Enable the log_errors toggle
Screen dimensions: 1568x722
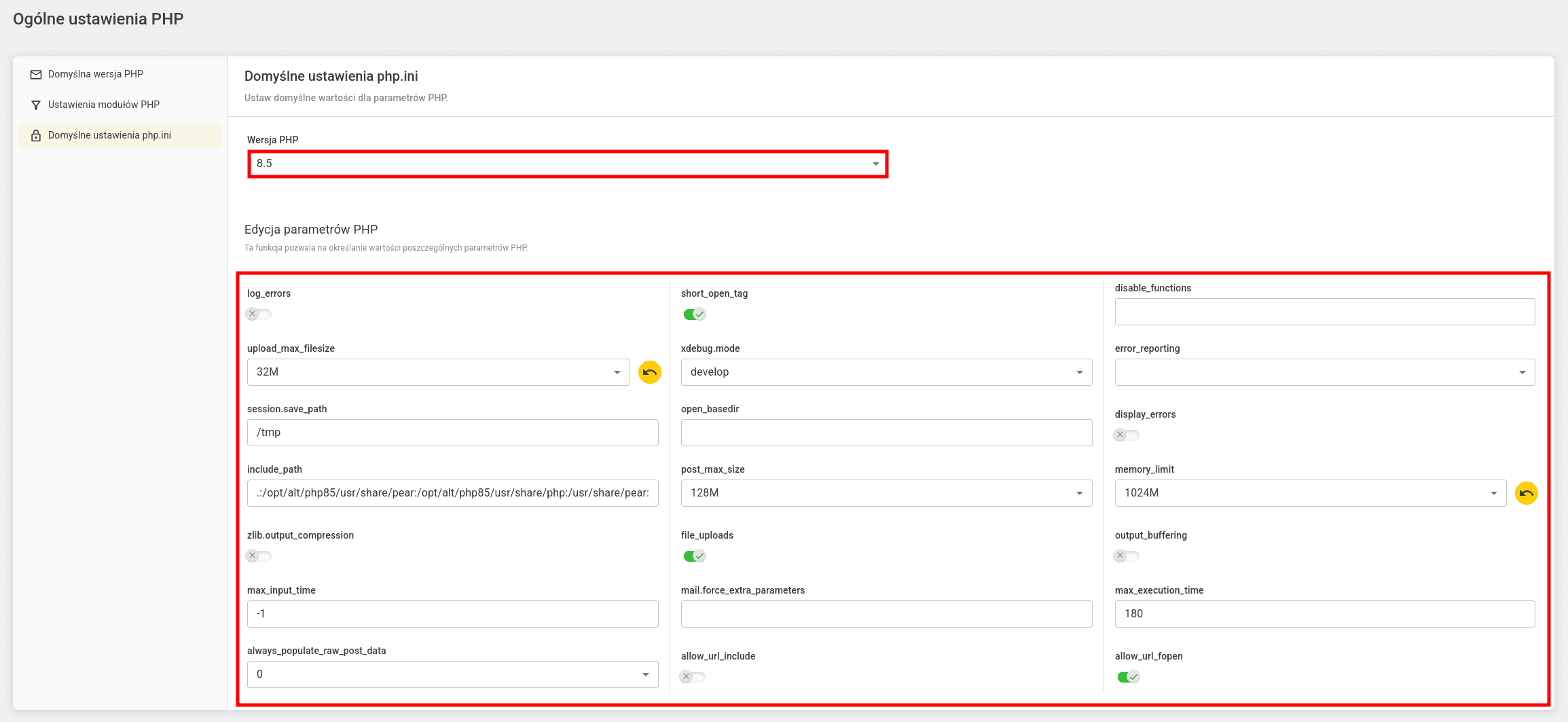tap(259, 314)
